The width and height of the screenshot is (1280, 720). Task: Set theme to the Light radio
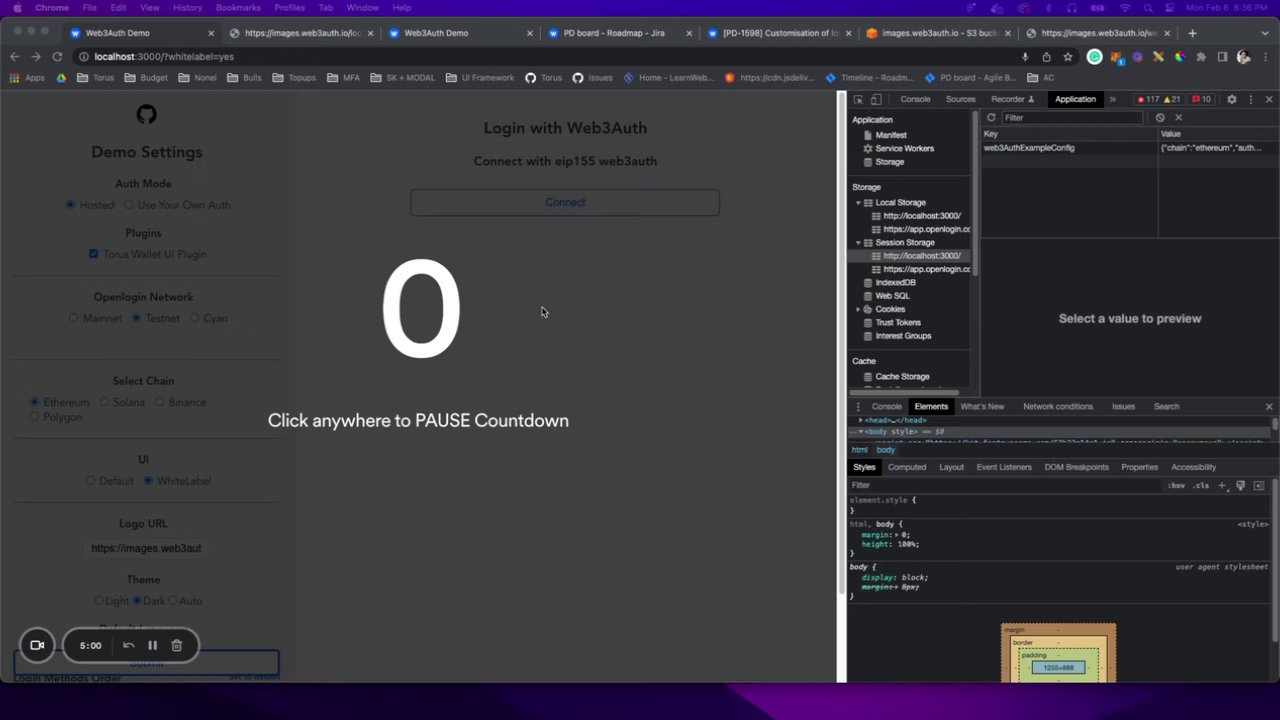click(x=99, y=601)
